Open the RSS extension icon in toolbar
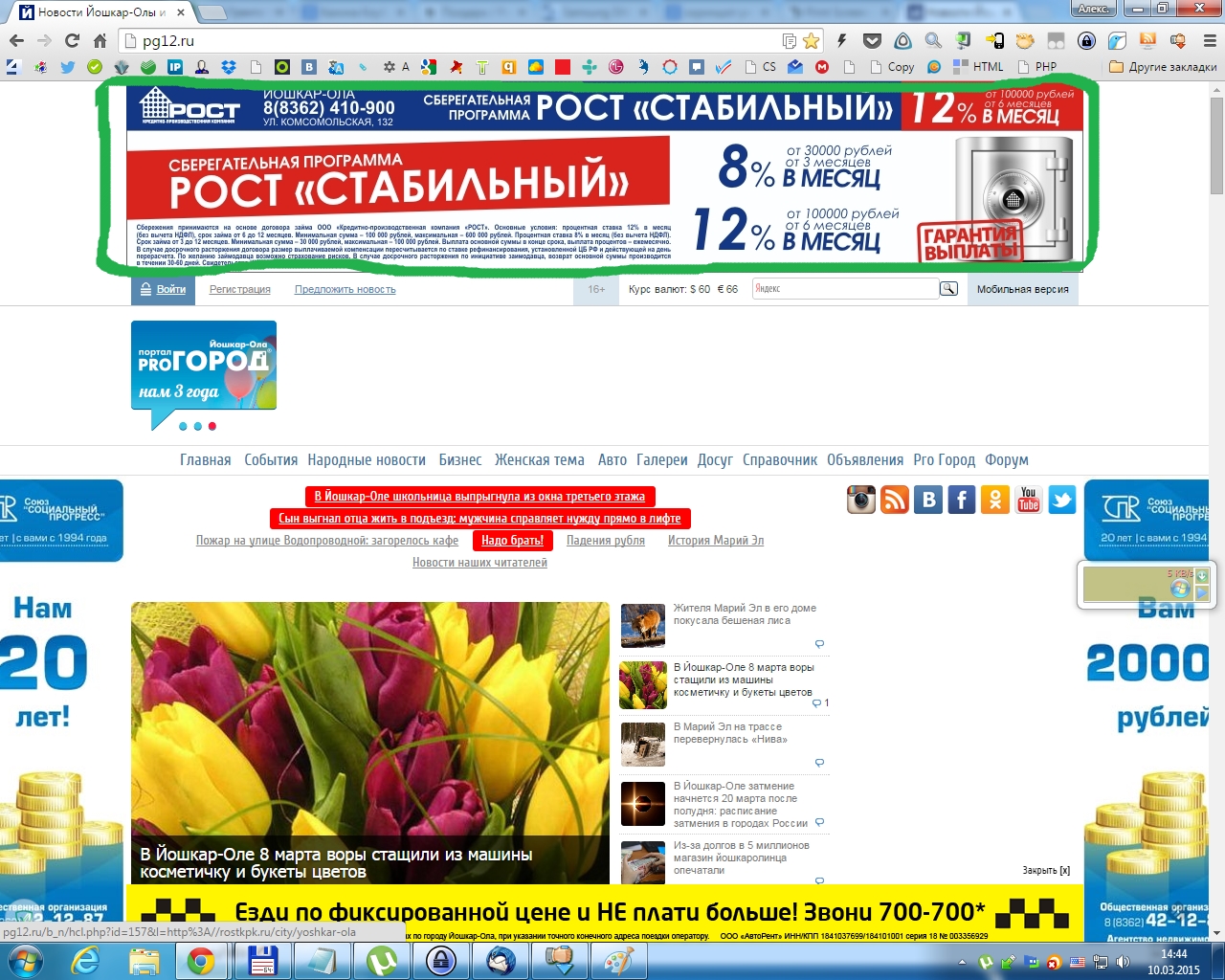This screenshot has width=1225, height=980. pos(1147,40)
